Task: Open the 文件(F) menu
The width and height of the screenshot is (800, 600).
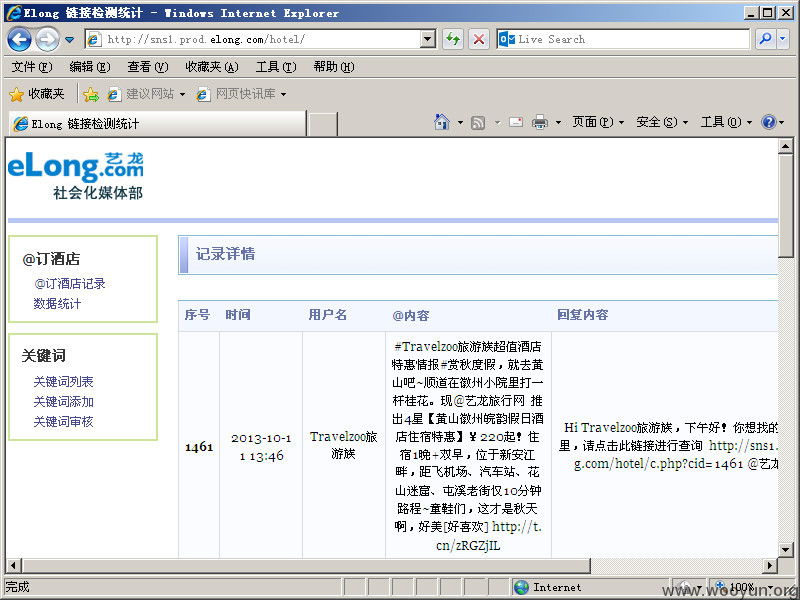Action: pos(32,67)
